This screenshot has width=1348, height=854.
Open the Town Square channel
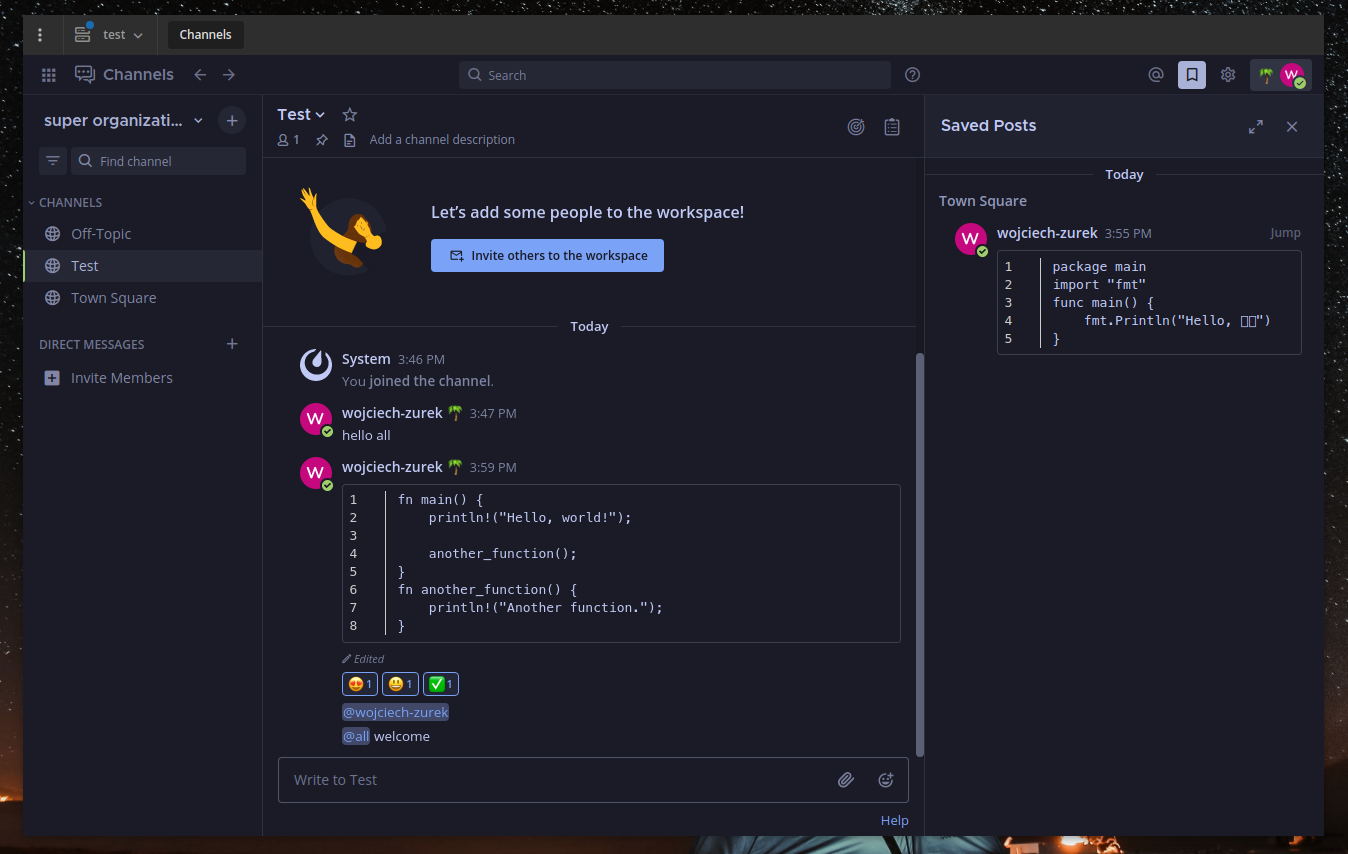[x=143, y=298]
